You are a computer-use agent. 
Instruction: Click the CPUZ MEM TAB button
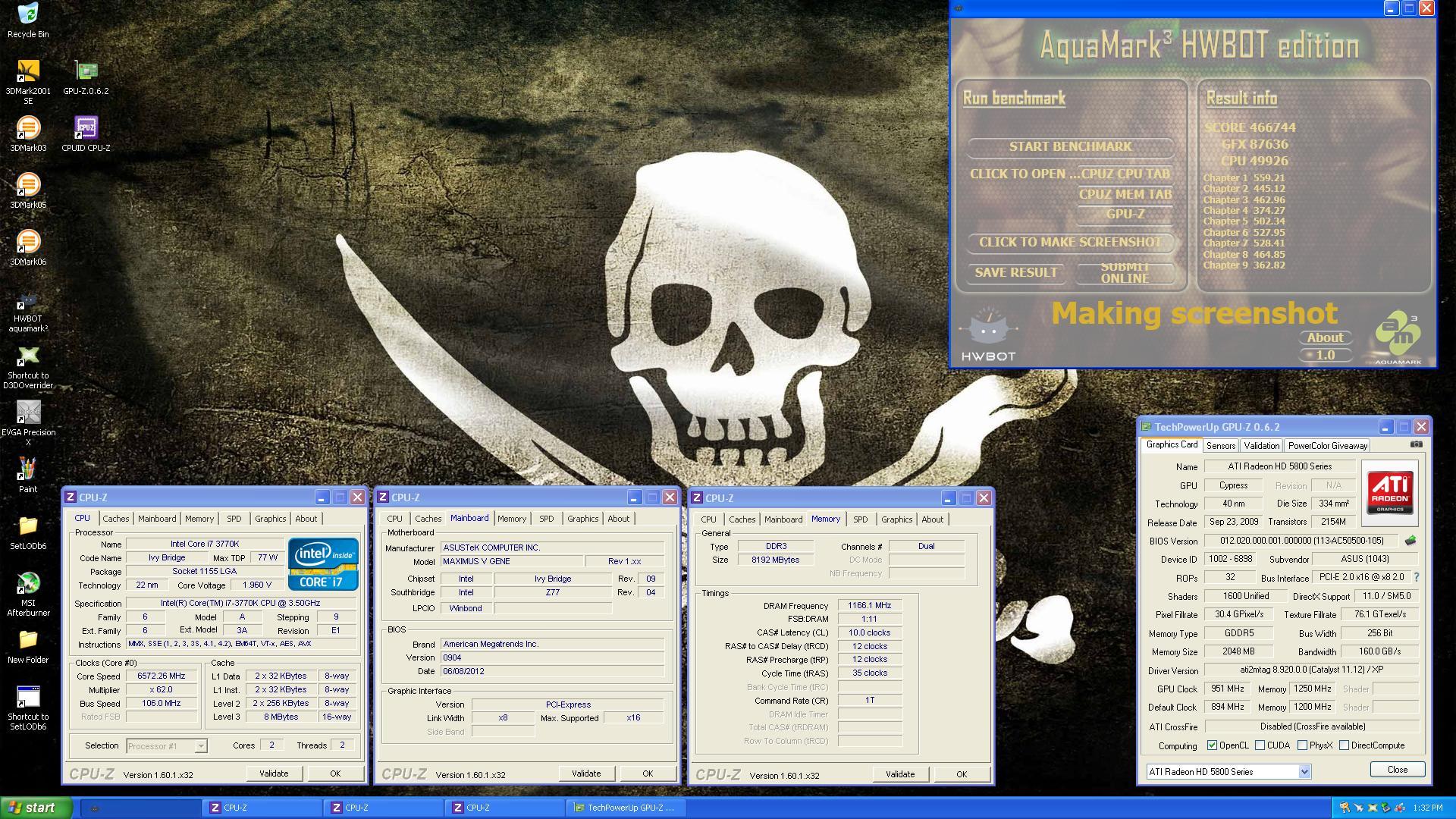(x=1125, y=194)
